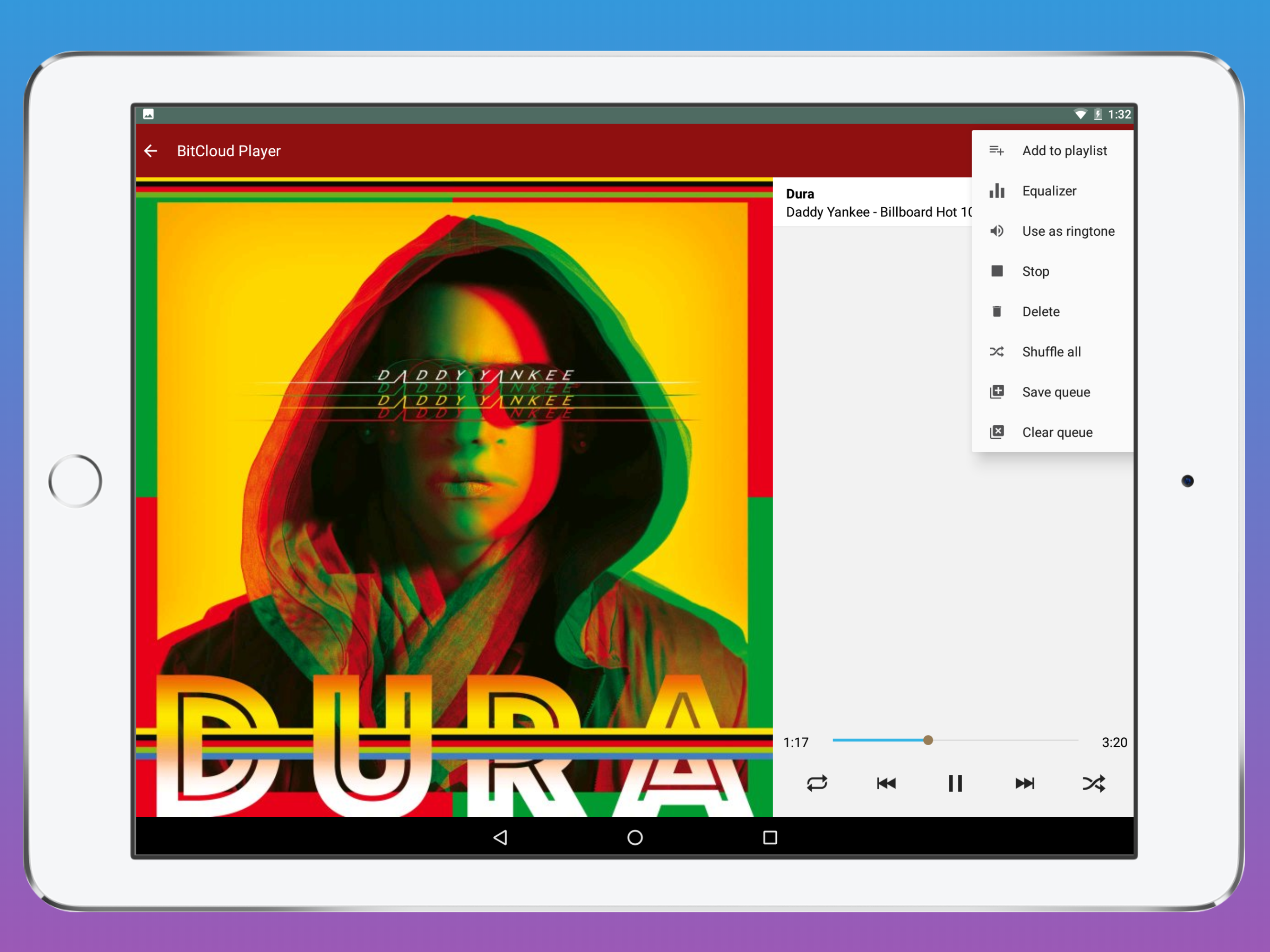Tap the Dura song title text

[x=800, y=194]
